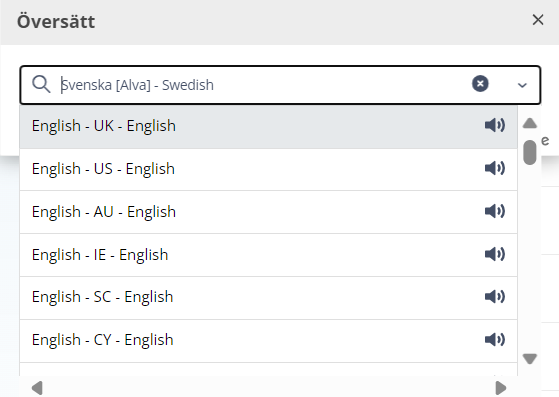Play voice sample for English - SC
This screenshot has width=559, height=397.
pos(495,297)
